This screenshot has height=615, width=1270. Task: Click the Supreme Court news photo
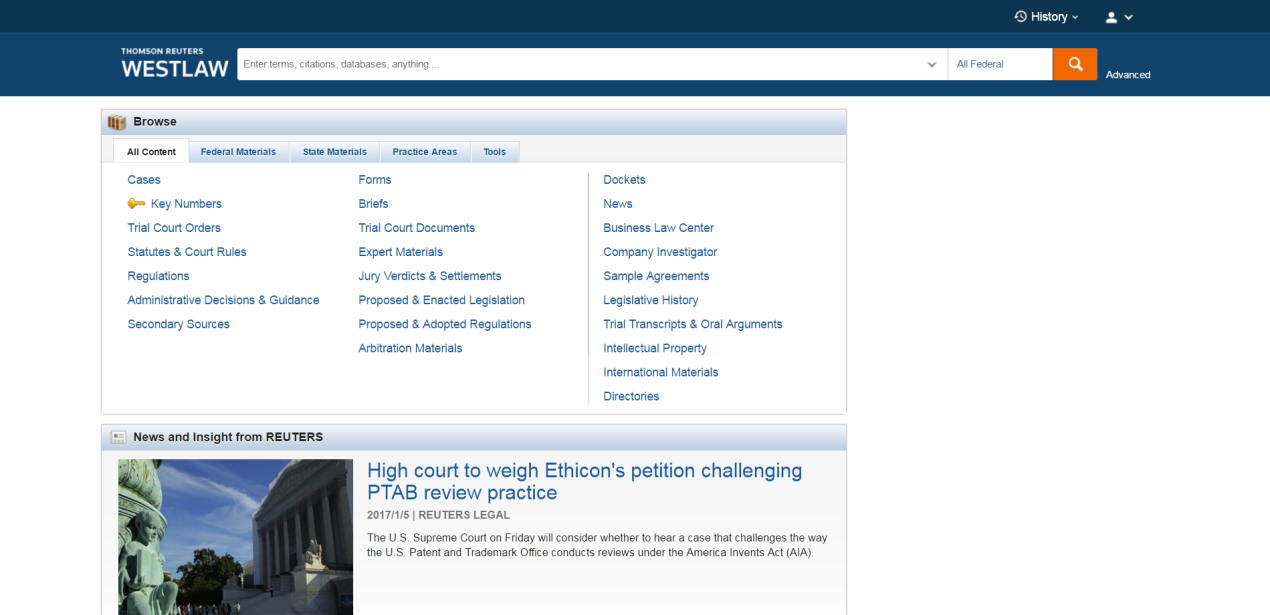235,537
